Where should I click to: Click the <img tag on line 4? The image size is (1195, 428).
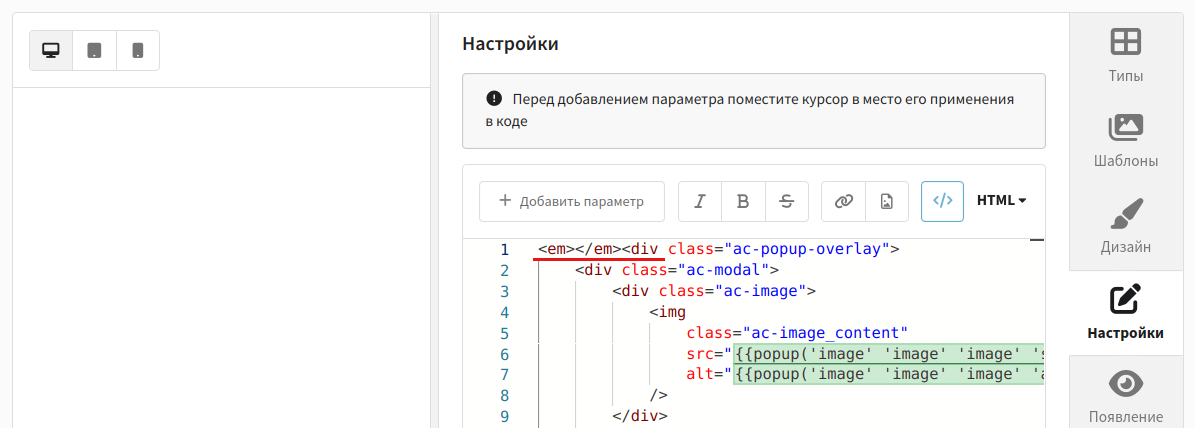click(668, 312)
